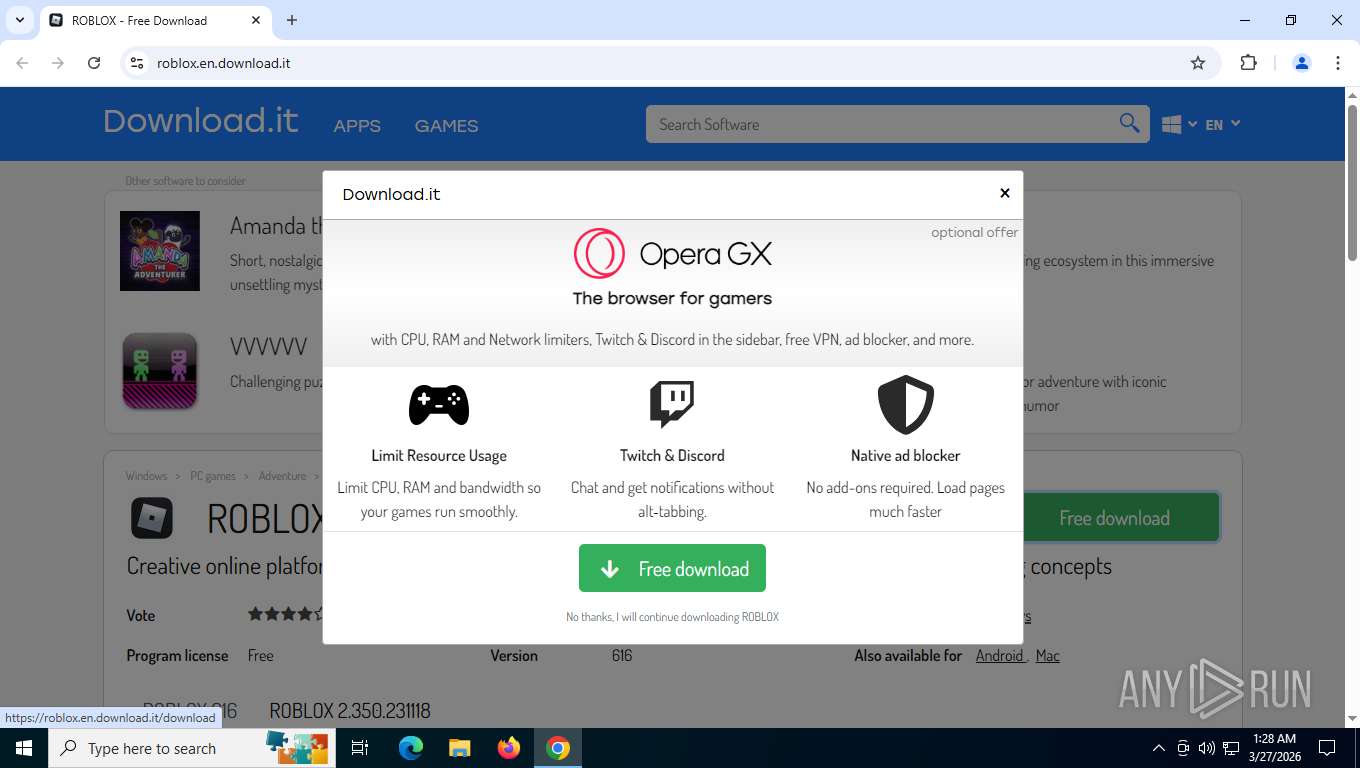
Task: Click the gamepad Limit Resource Usage icon
Action: [x=439, y=404]
